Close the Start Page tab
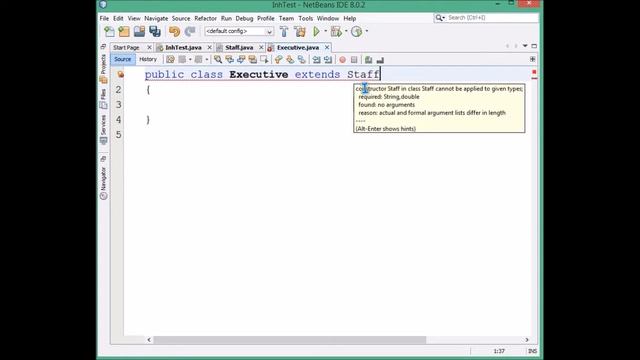 point(149,48)
